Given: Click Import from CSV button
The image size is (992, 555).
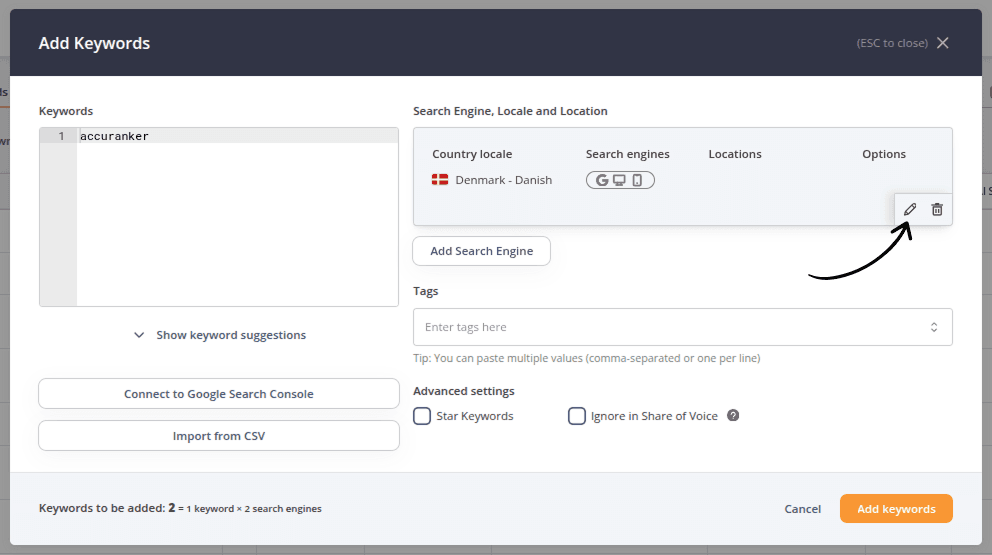Looking at the screenshot, I should (x=219, y=436).
